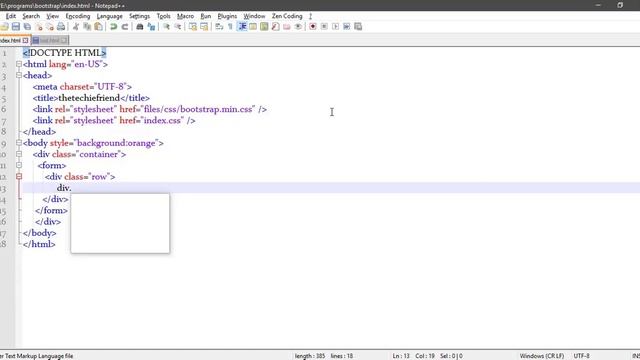
Task: Open the question mark help menu
Action: click(x=310, y=16)
